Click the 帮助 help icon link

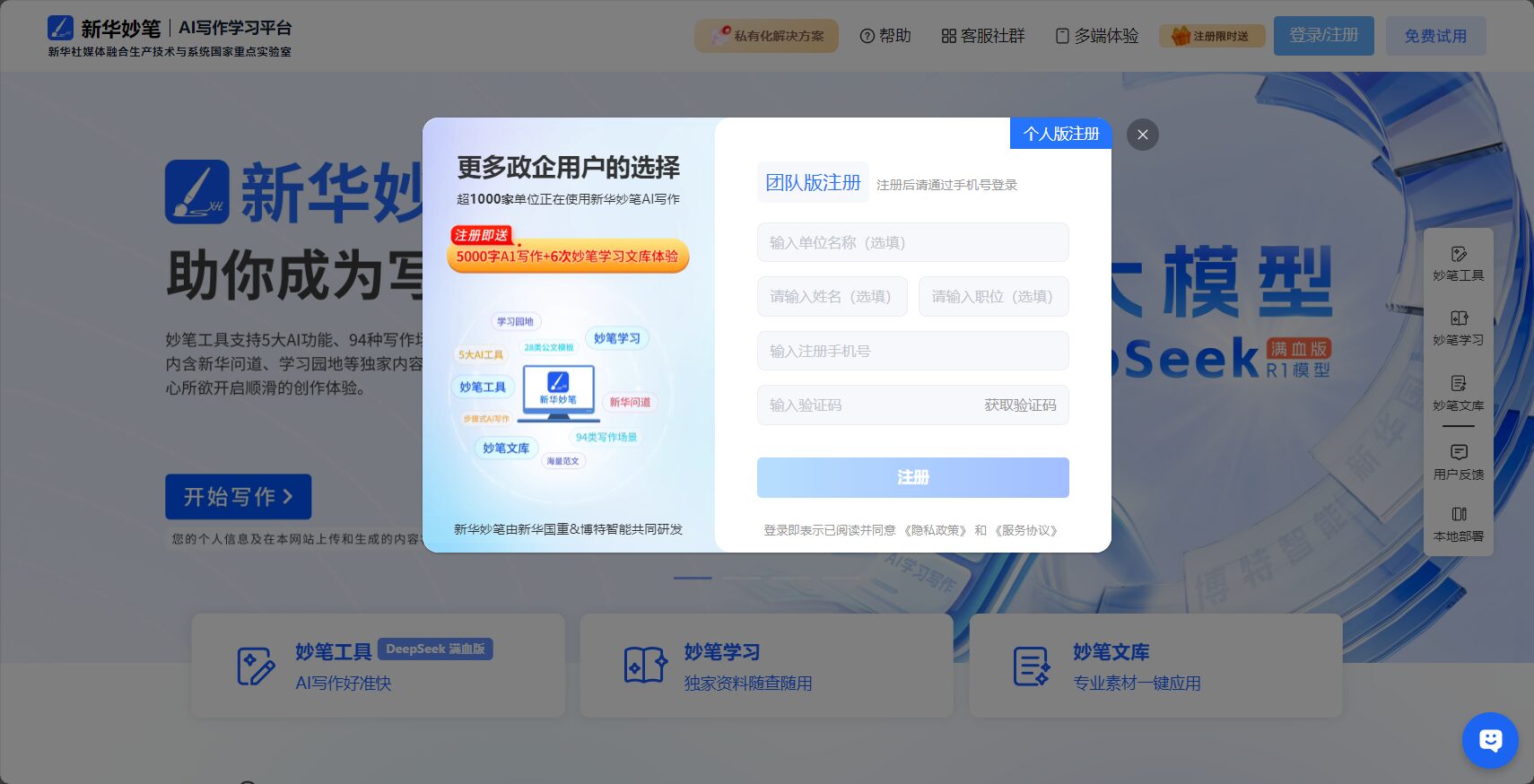tap(885, 36)
